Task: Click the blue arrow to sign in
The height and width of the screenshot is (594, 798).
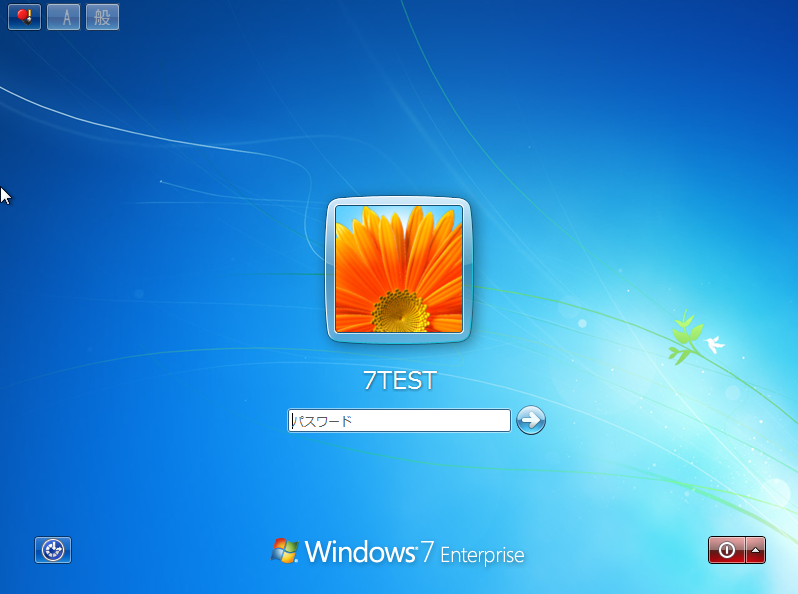Action: [531, 420]
